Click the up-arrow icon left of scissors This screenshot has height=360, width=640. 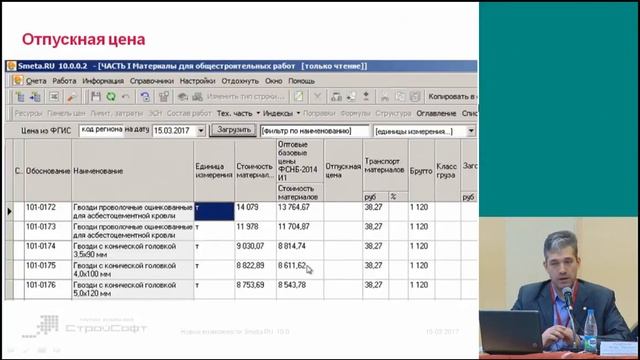[x=366, y=97]
